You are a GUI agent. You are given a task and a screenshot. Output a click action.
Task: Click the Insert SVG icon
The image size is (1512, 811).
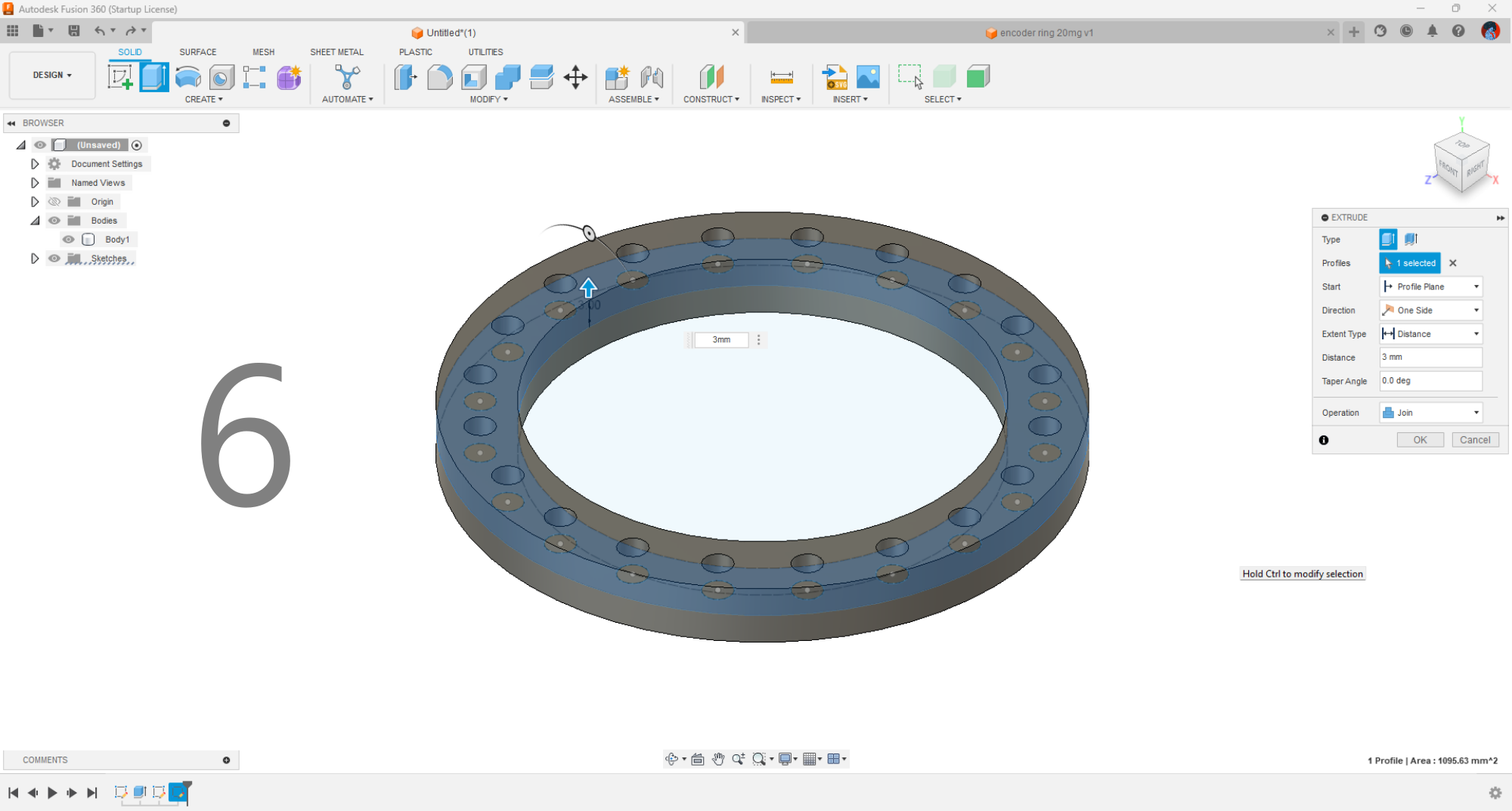click(x=834, y=76)
